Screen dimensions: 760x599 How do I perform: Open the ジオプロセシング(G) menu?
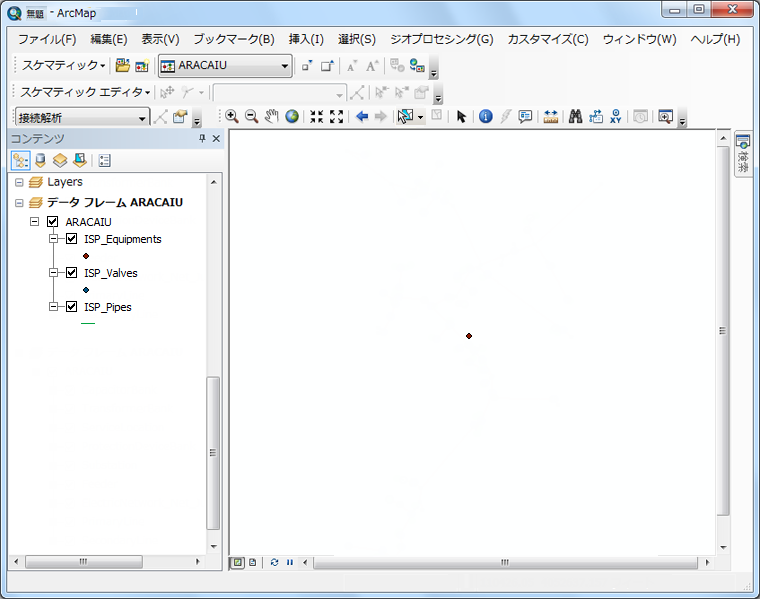click(x=441, y=39)
